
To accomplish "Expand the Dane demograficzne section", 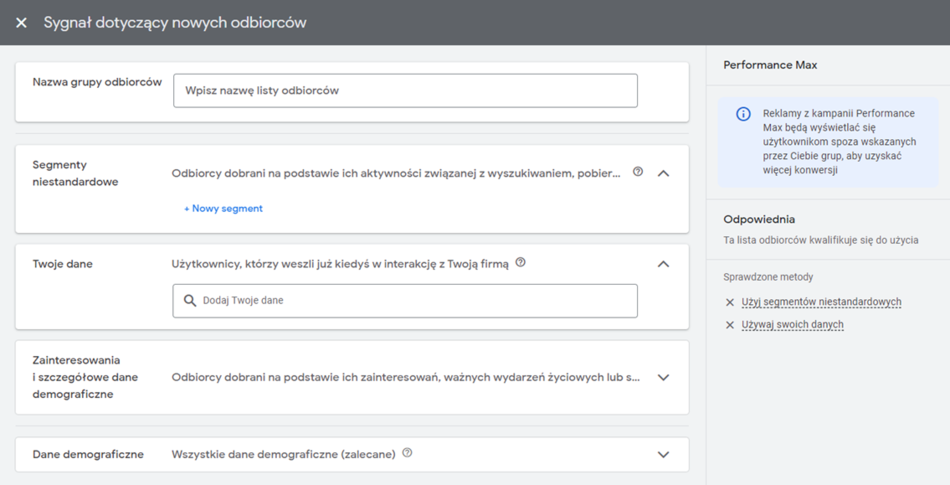I will click(663, 454).
